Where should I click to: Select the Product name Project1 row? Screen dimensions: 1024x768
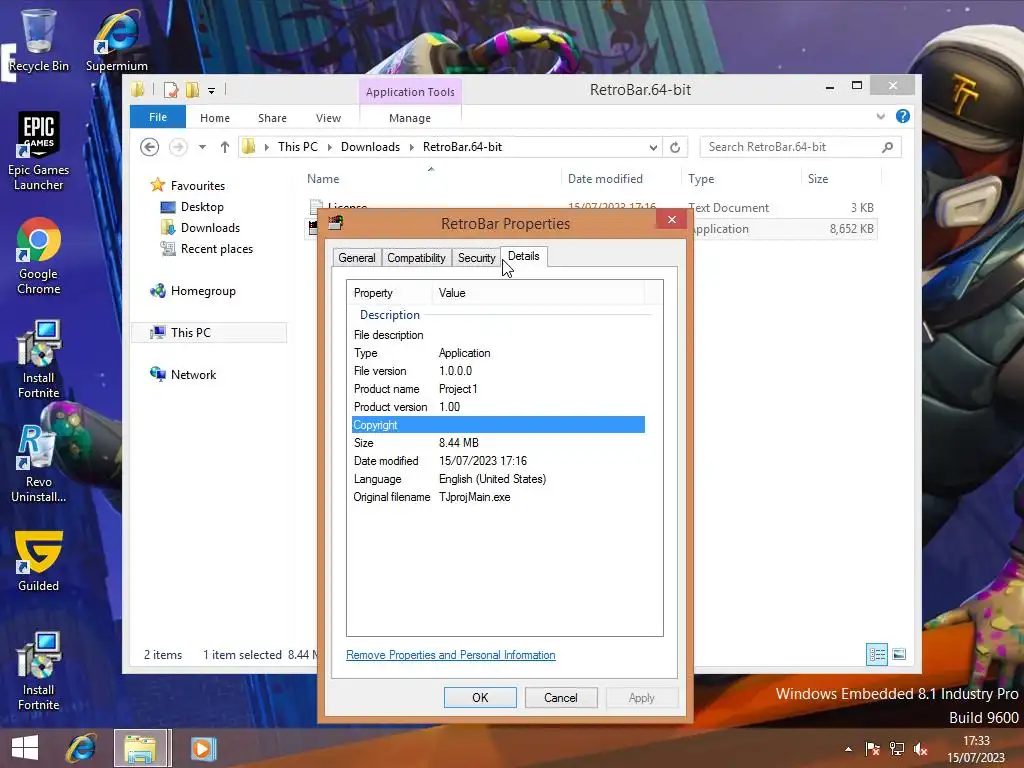(498, 389)
